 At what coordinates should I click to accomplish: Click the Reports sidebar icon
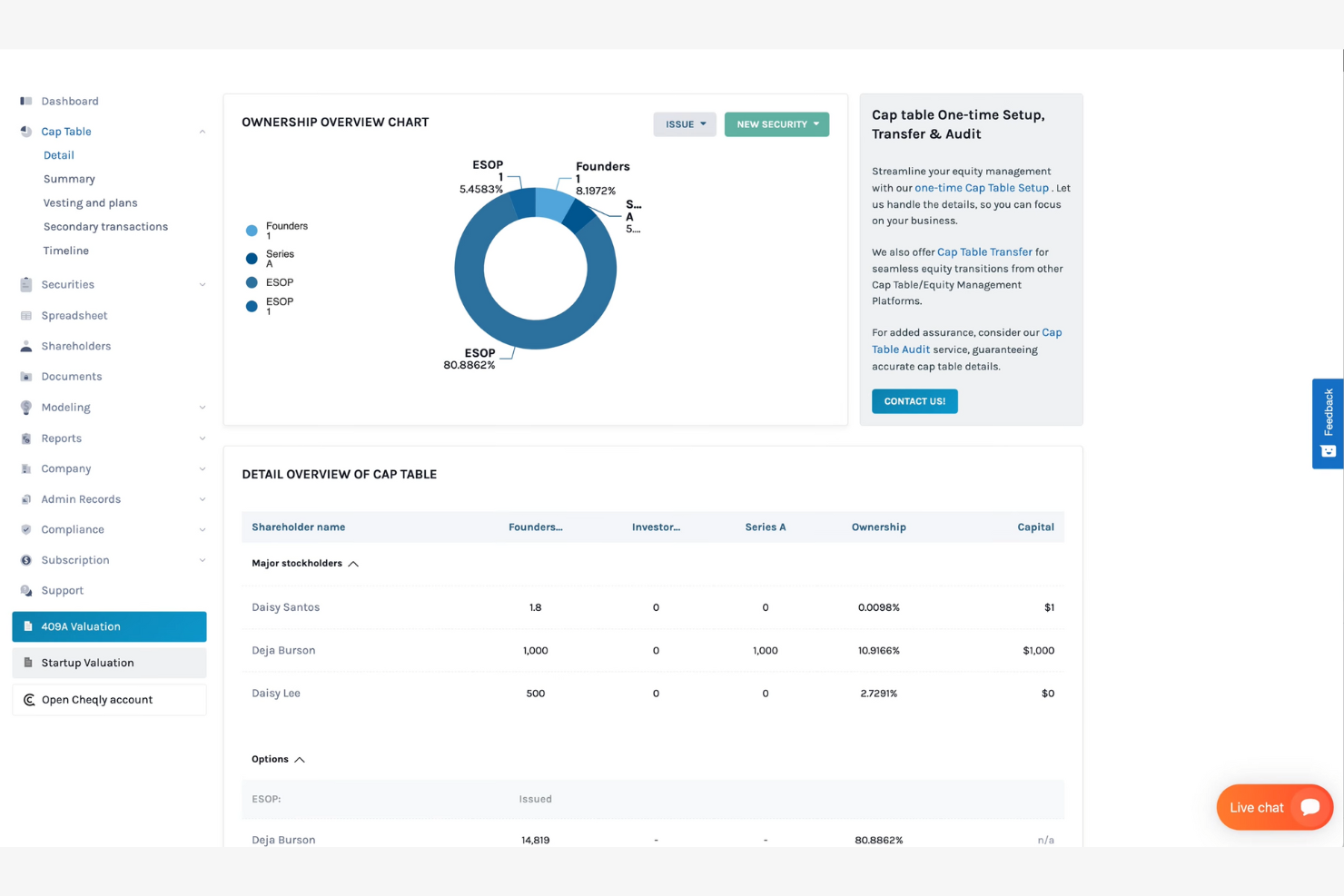coord(25,438)
